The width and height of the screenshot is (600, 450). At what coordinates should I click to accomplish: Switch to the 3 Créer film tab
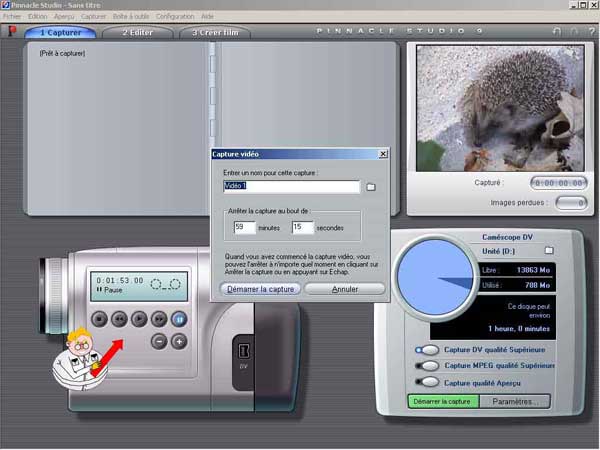215,33
